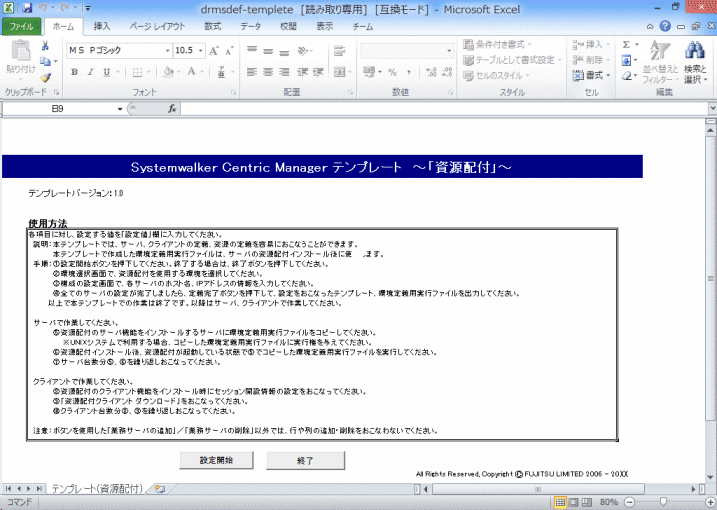Click the Cut scissors icon
The height and width of the screenshot is (510, 717).
pos(45,46)
